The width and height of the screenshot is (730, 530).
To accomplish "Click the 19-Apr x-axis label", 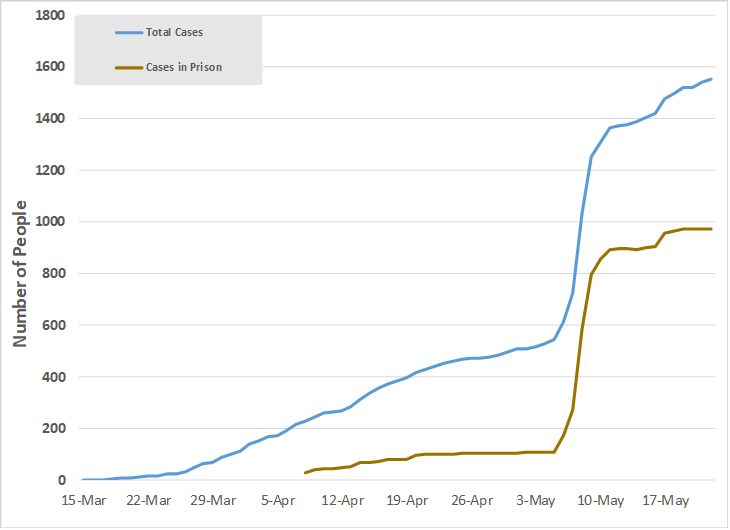I will [407, 501].
